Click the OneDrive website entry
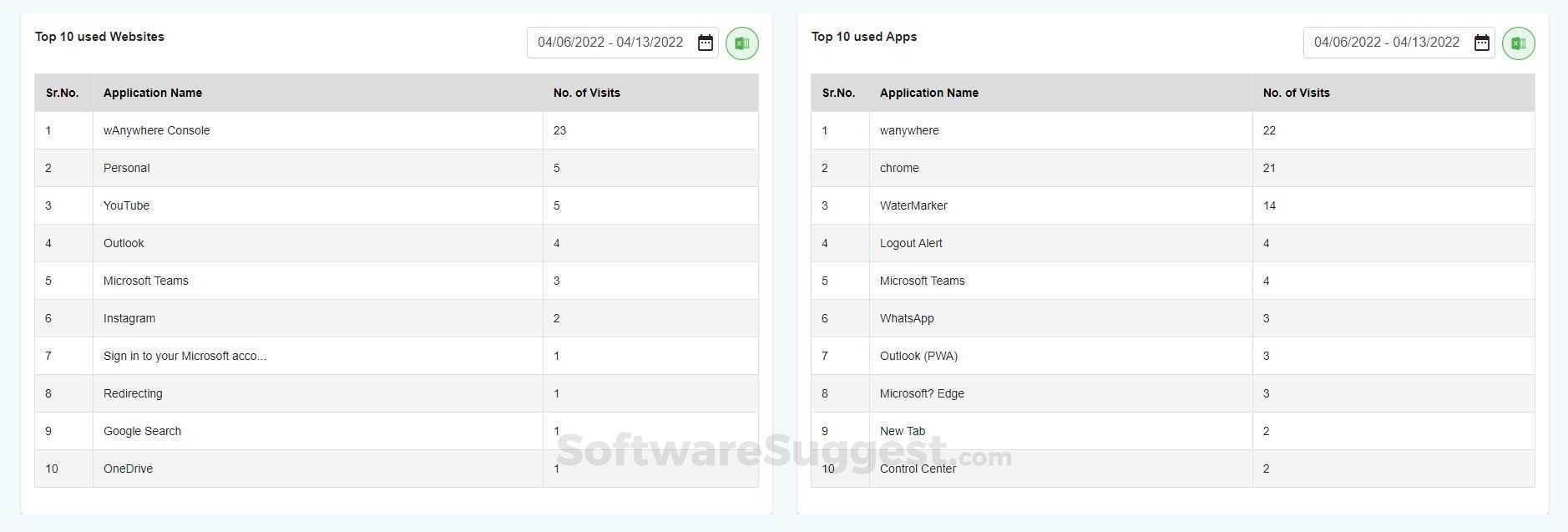 click(x=129, y=469)
